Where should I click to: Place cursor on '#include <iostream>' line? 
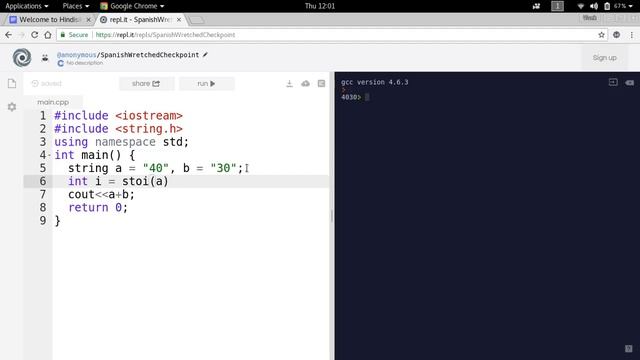118,116
